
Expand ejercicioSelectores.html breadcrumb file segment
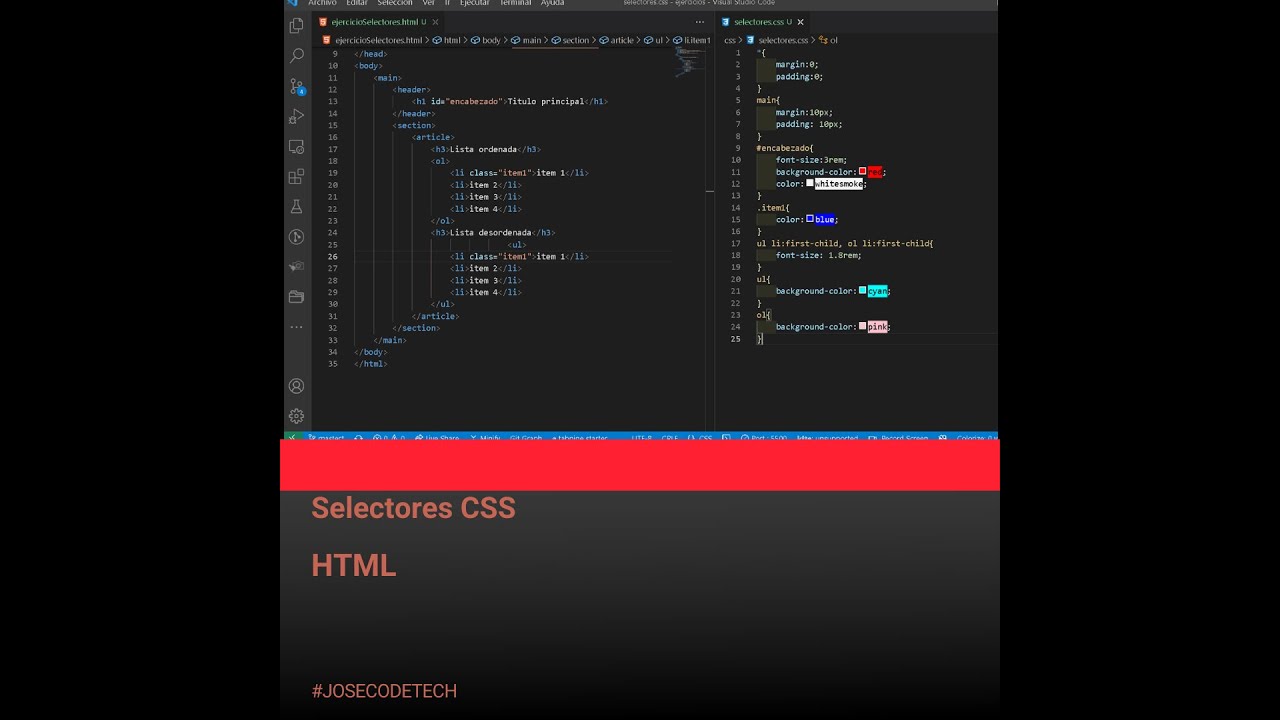point(373,41)
